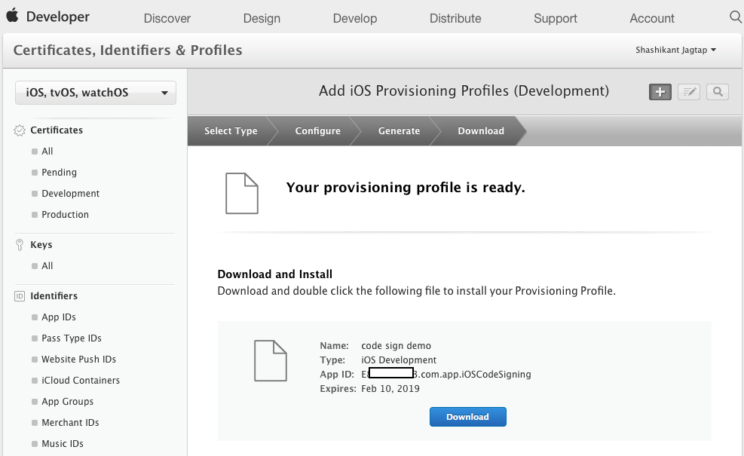Open Production certificates in sidebar
This screenshot has width=744, height=456.
tap(65, 214)
